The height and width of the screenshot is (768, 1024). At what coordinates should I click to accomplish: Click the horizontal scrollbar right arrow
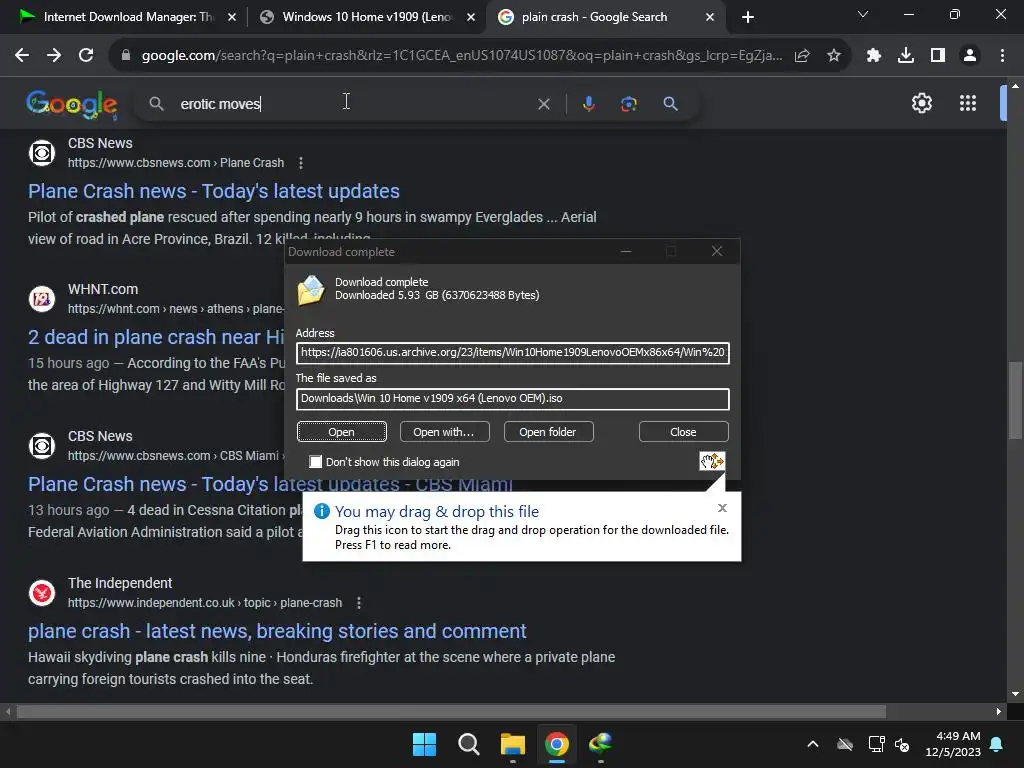(x=998, y=711)
